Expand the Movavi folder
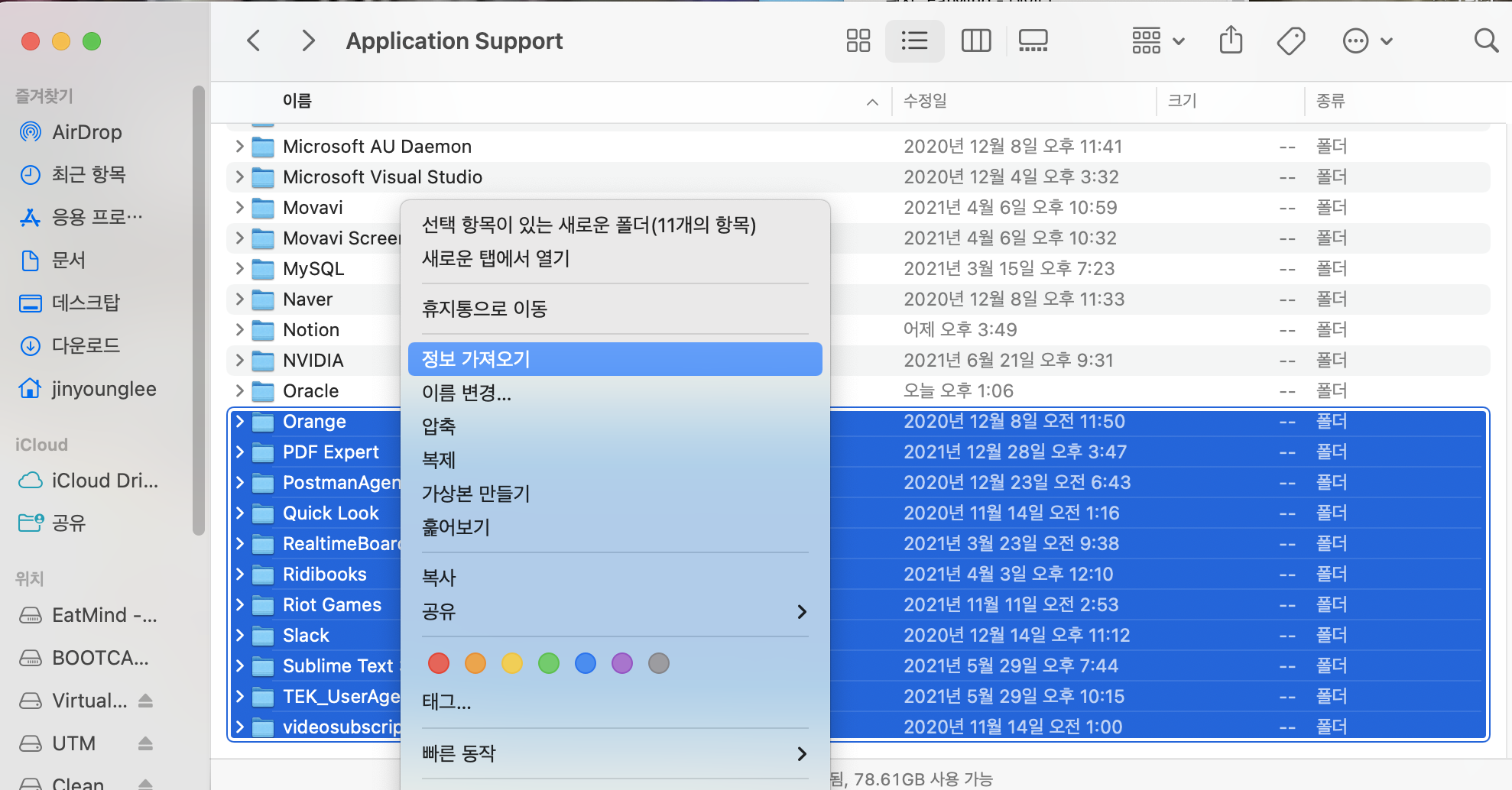Screen dimensions: 1512x790 coord(239,207)
